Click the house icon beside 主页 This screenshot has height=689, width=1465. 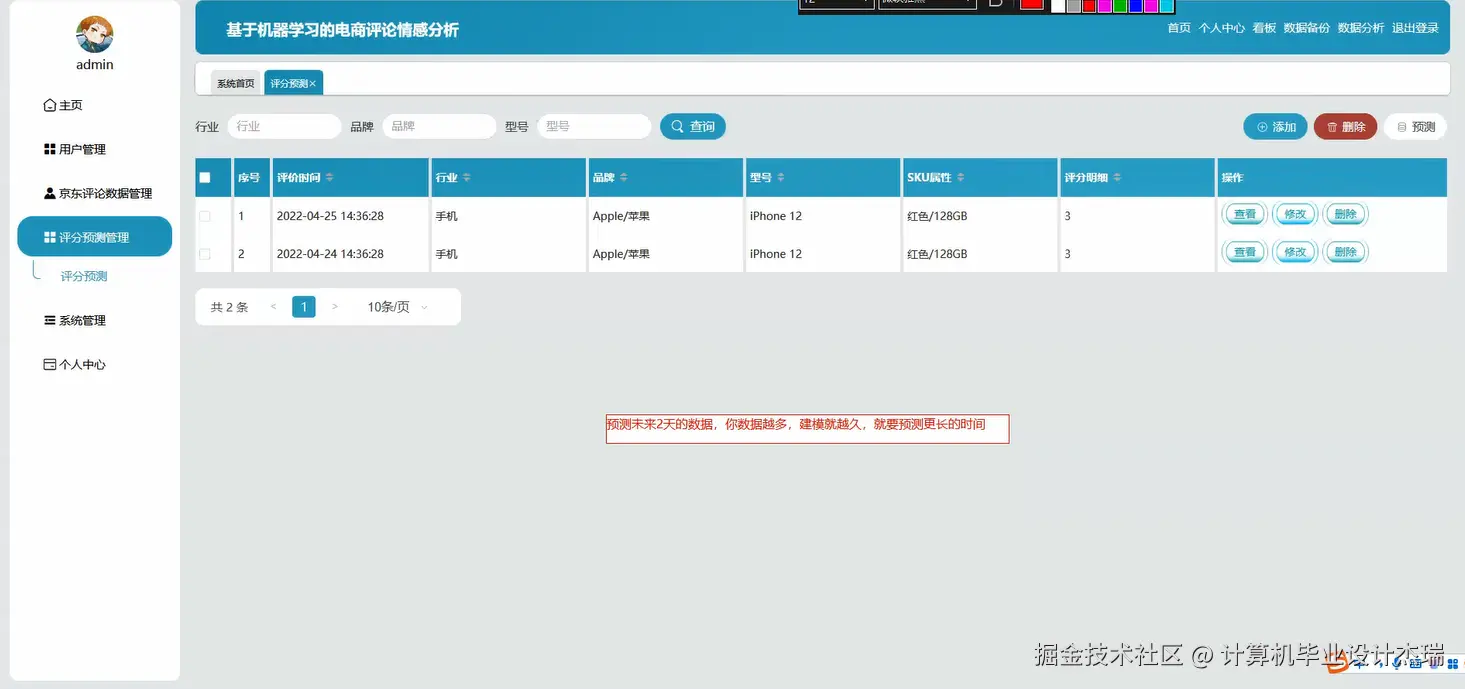50,105
